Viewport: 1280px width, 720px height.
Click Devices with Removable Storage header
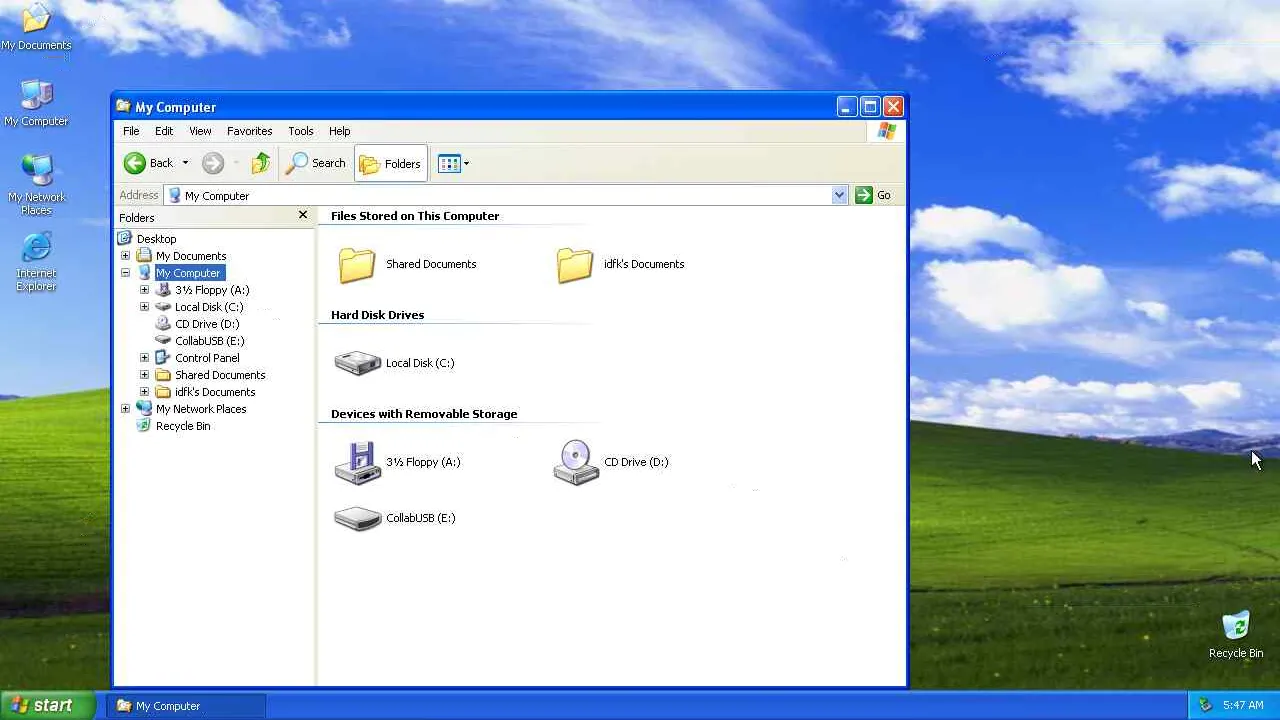click(424, 414)
